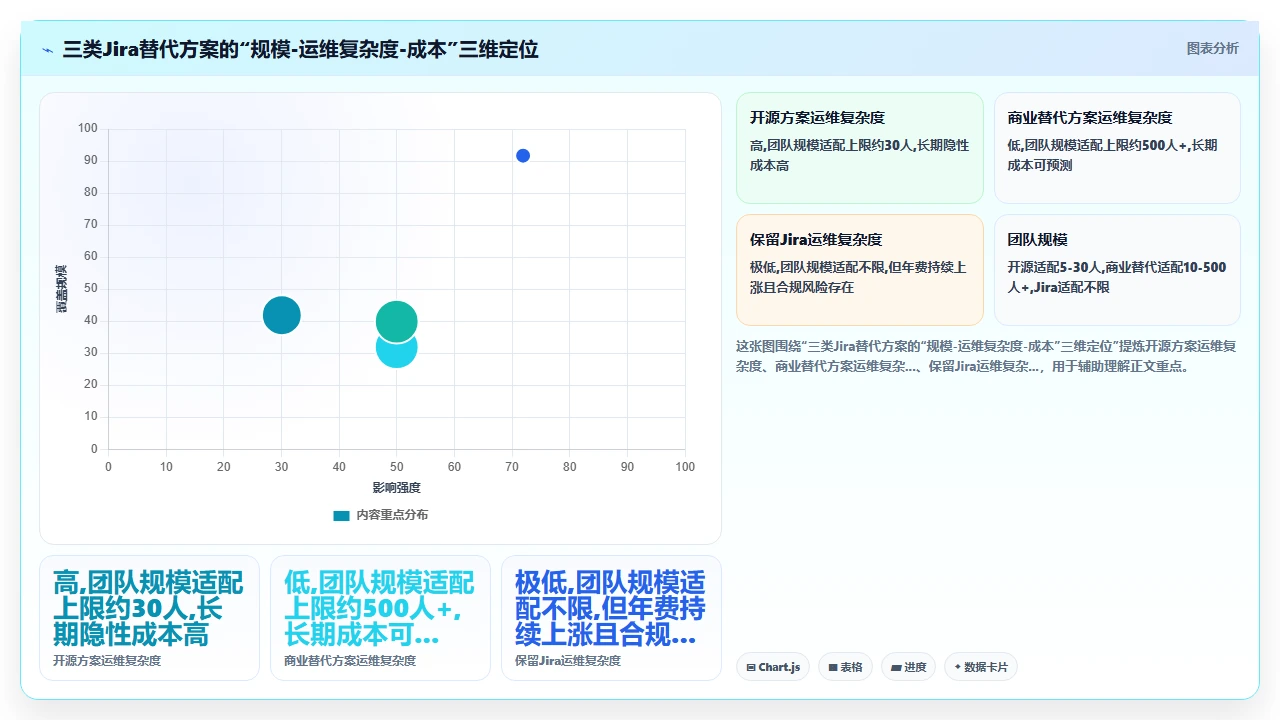The width and height of the screenshot is (1280, 720).
Task: Open the 团队规模 info card
Action: [x=1117, y=270]
